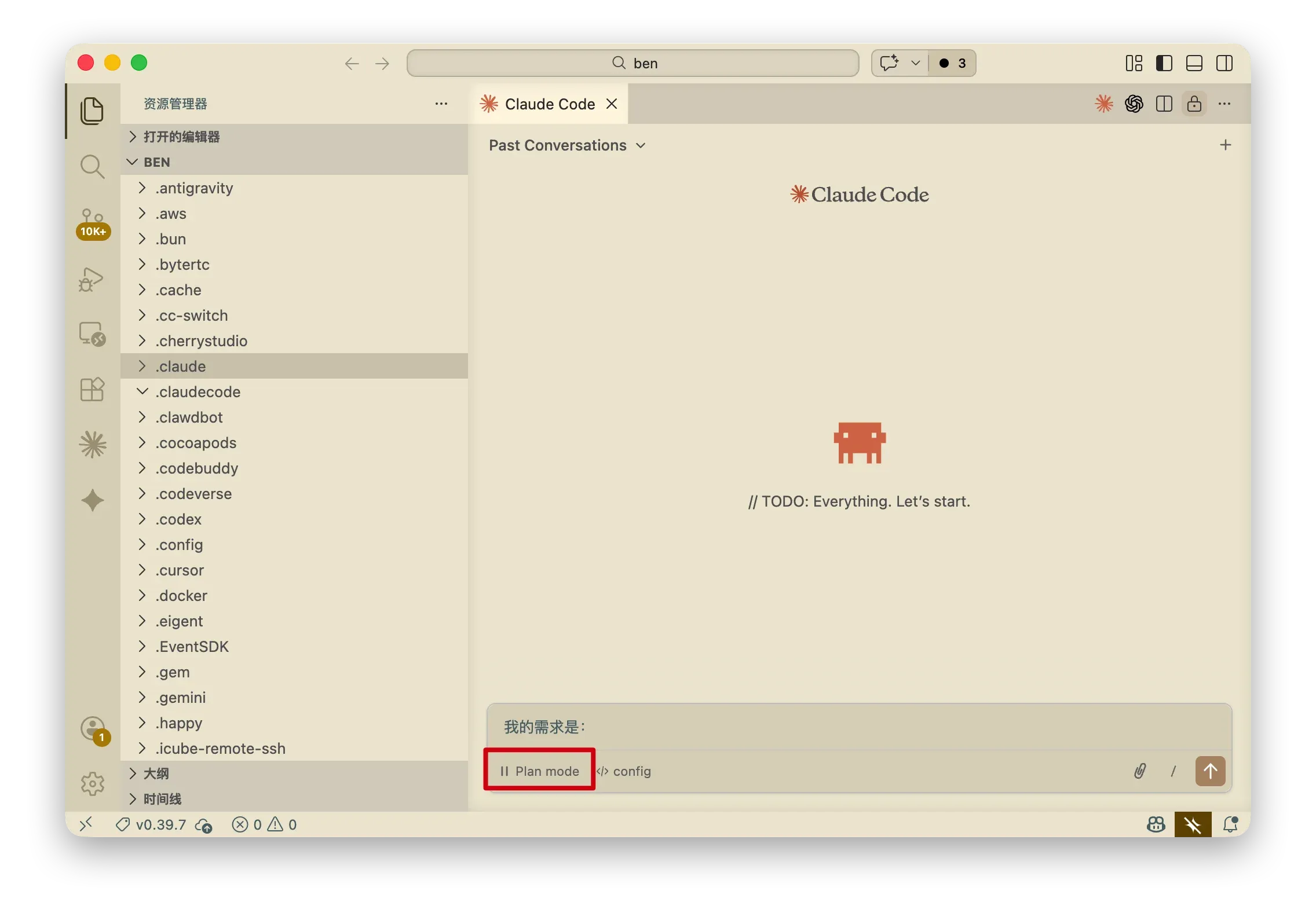Viewport: 1316px width, 924px height.
Task: Close the Claude Code tab
Action: 612,104
